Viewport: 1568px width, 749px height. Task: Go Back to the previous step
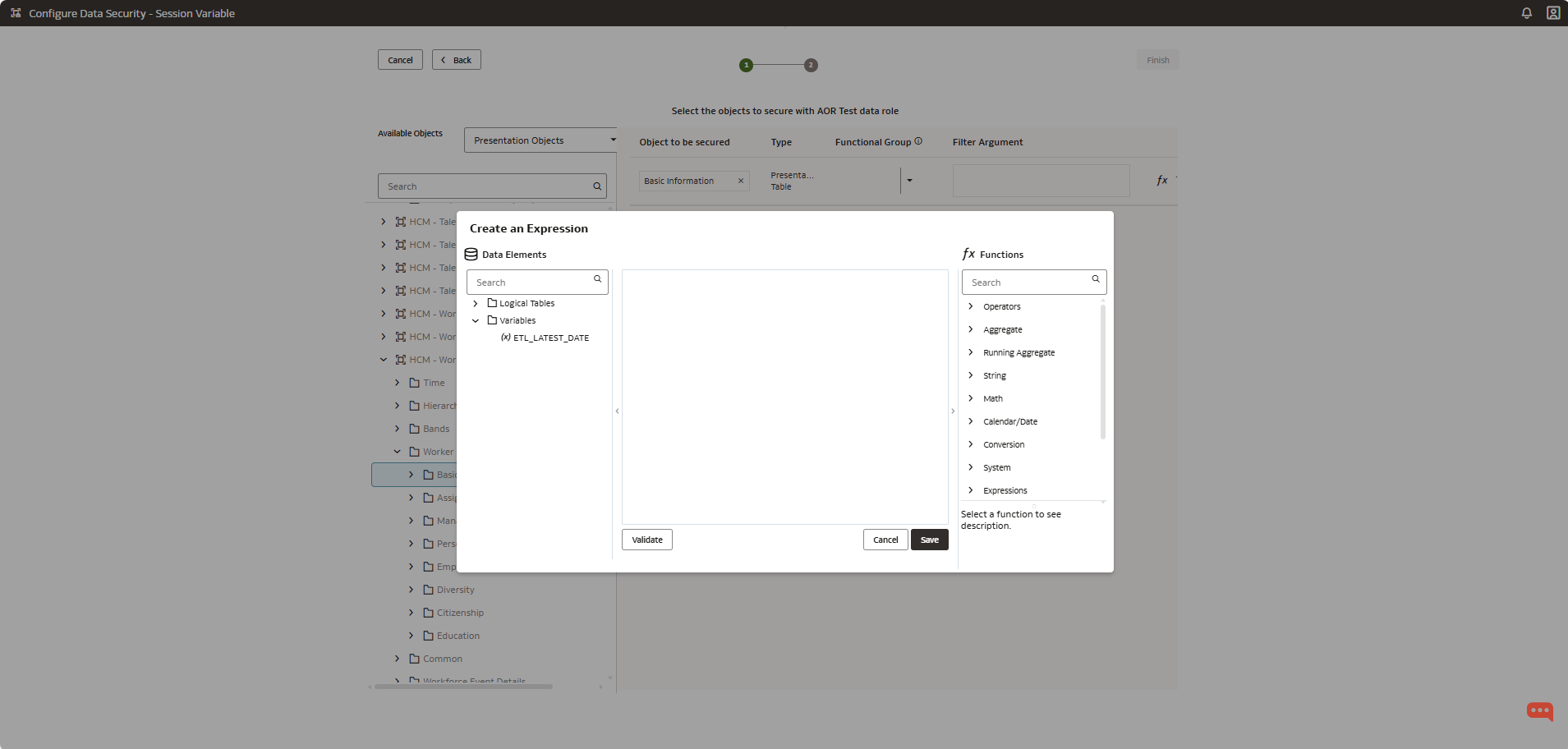(x=457, y=60)
